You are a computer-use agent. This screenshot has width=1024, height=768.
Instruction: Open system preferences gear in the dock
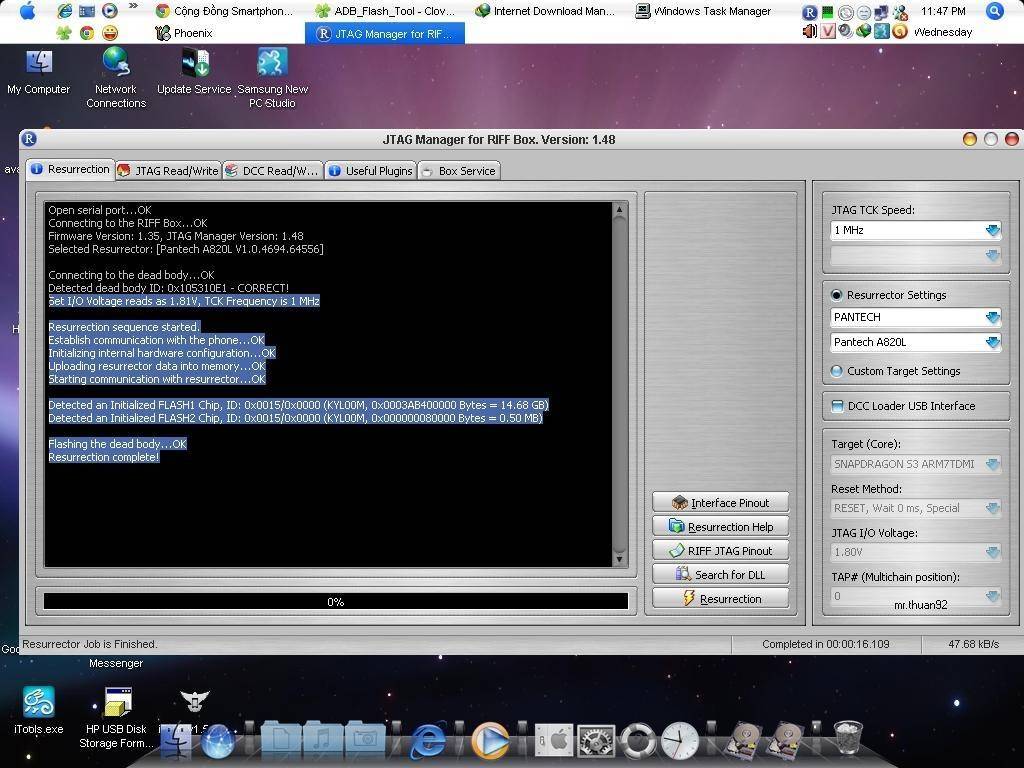pos(596,742)
